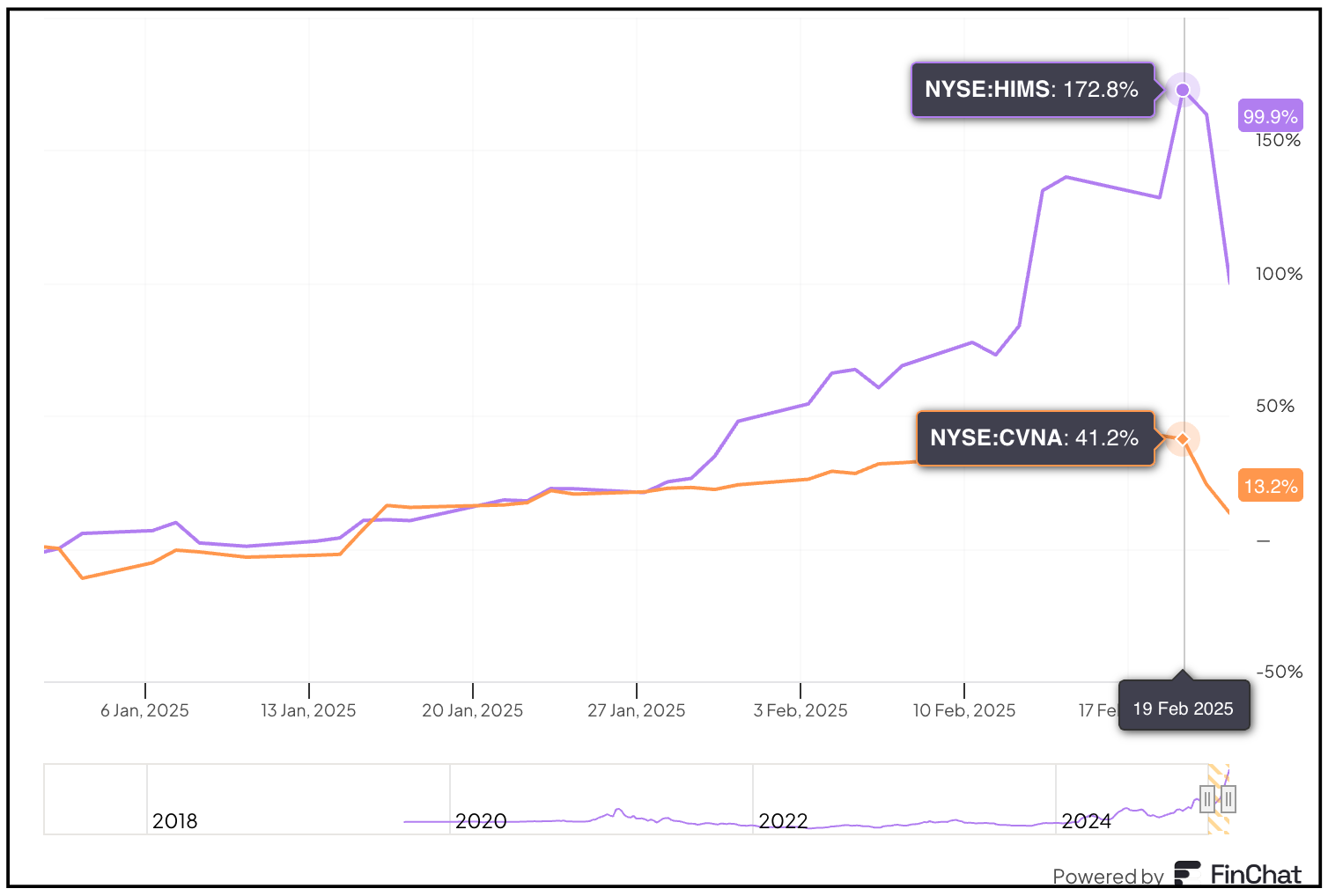1328x896 pixels.
Task: Click the 27 Jan, 2025 axis label
Action: click(636, 710)
